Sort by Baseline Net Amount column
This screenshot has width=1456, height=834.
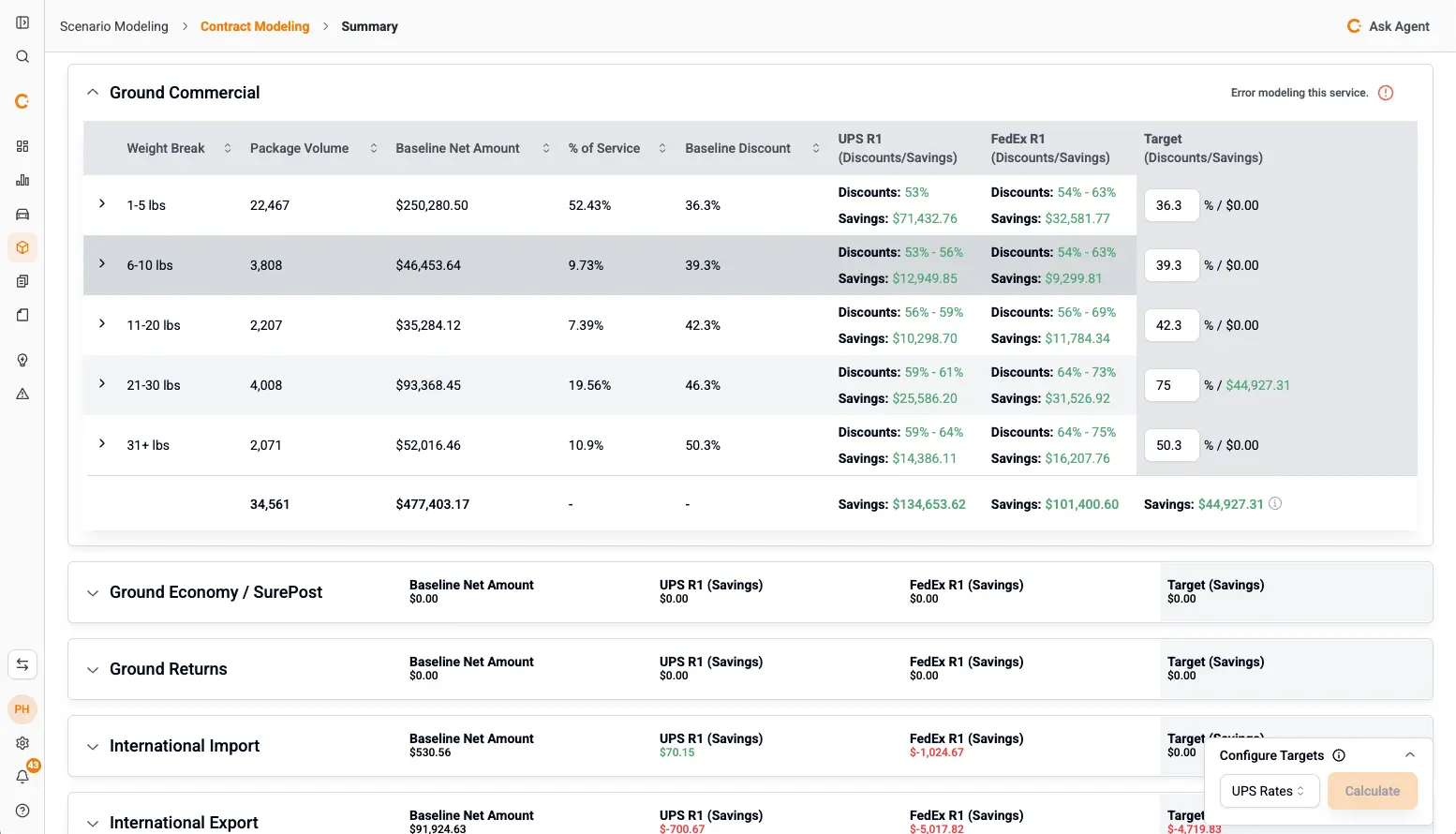tap(546, 148)
